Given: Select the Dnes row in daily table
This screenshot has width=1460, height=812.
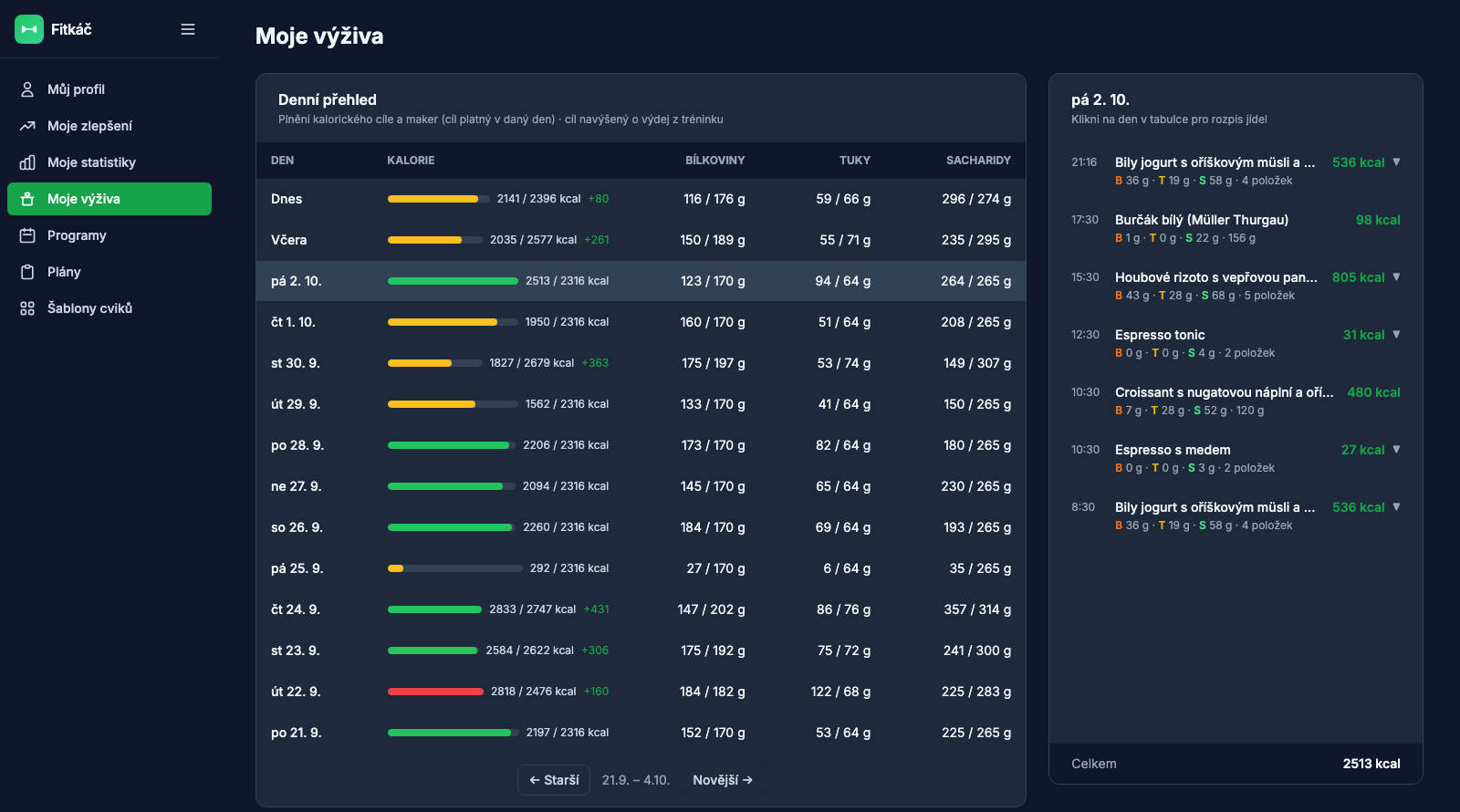Looking at the screenshot, I should point(641,199).
